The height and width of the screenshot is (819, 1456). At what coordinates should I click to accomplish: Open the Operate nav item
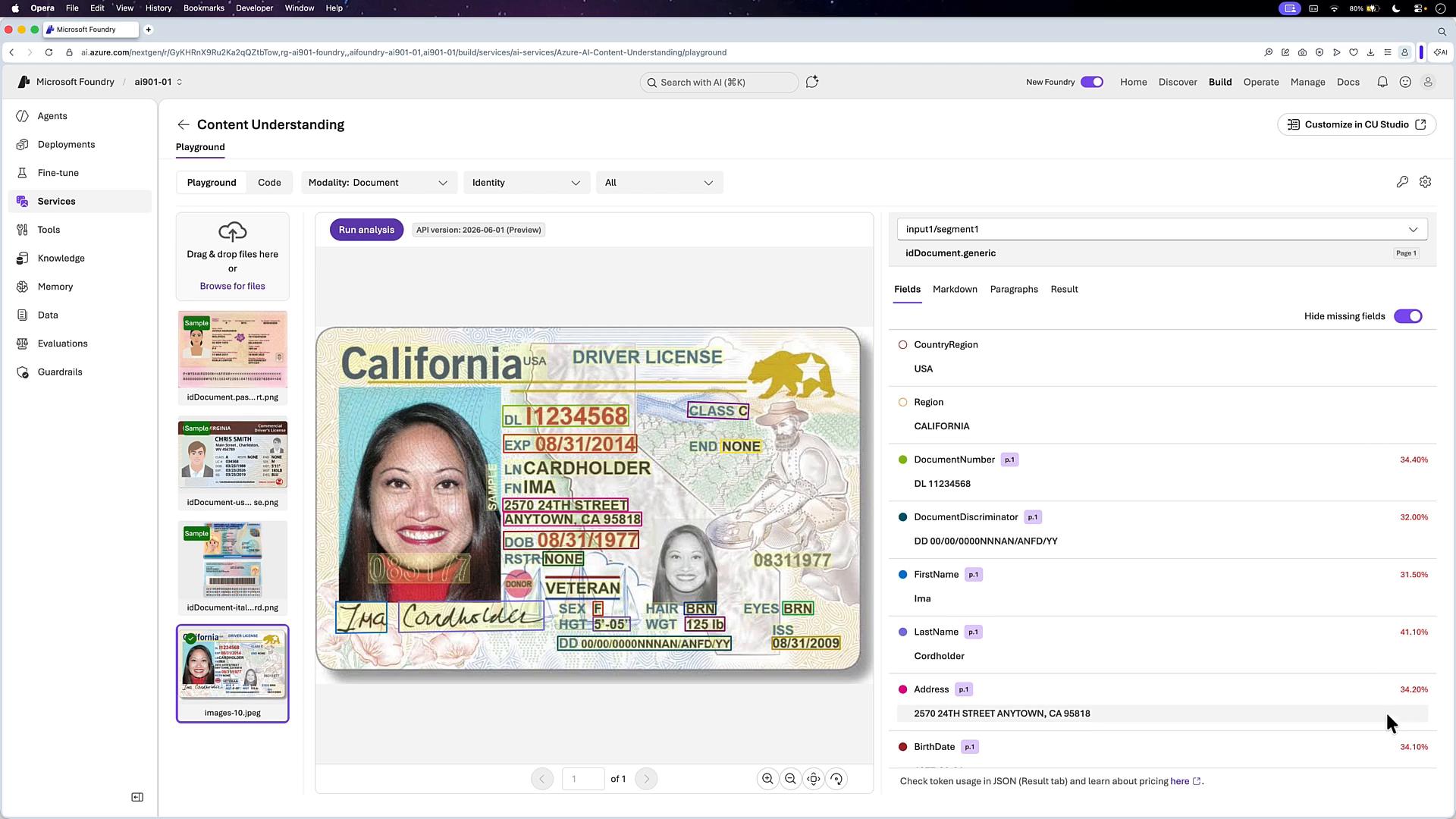[x=1261, y=82]
